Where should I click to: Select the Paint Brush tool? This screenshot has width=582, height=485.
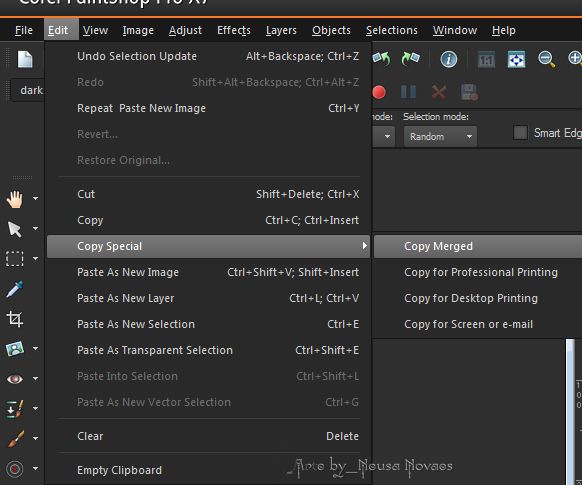pos(15,439)
